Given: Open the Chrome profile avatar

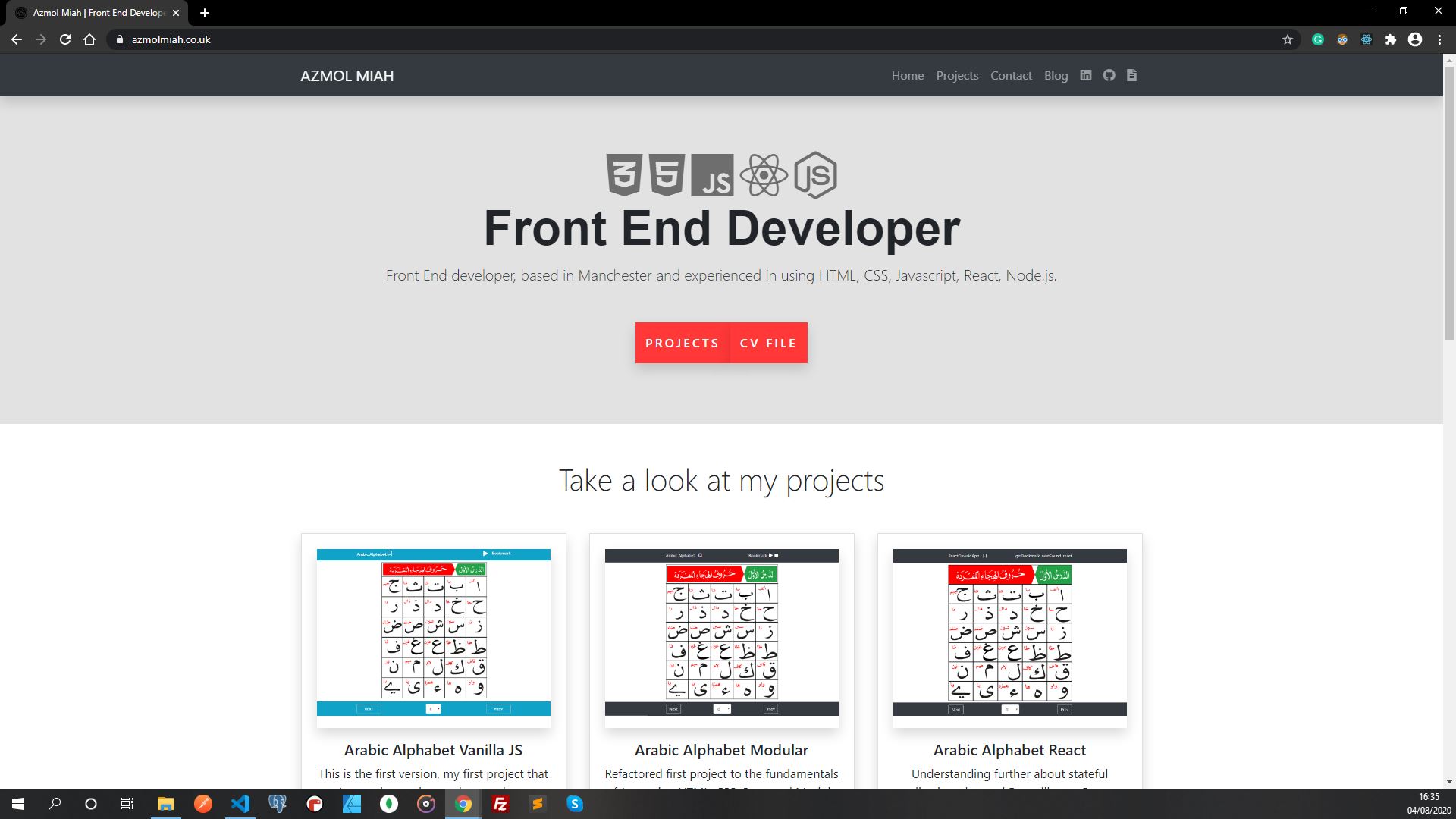Looking at the screenshot, I should click(x=1415, y=39).
